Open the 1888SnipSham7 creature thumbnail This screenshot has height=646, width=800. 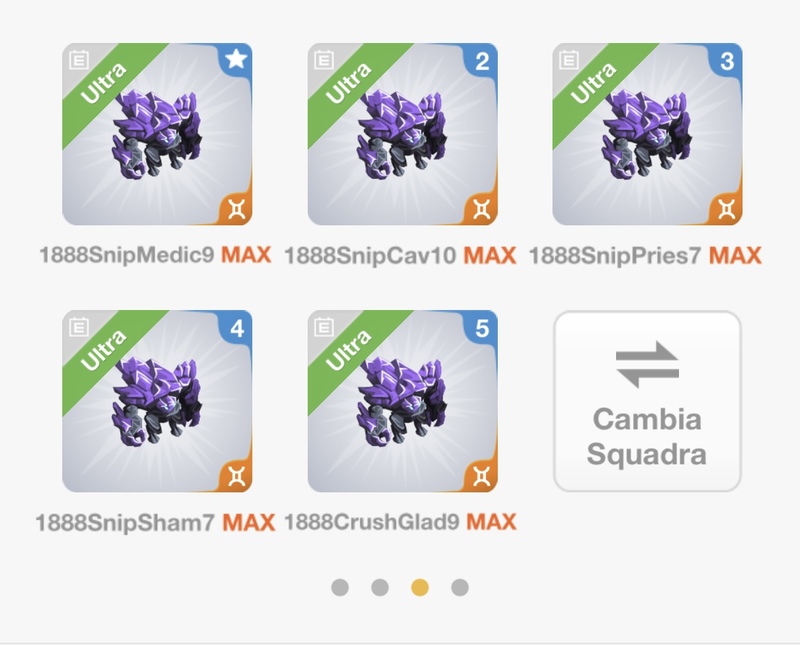[157, 401]
